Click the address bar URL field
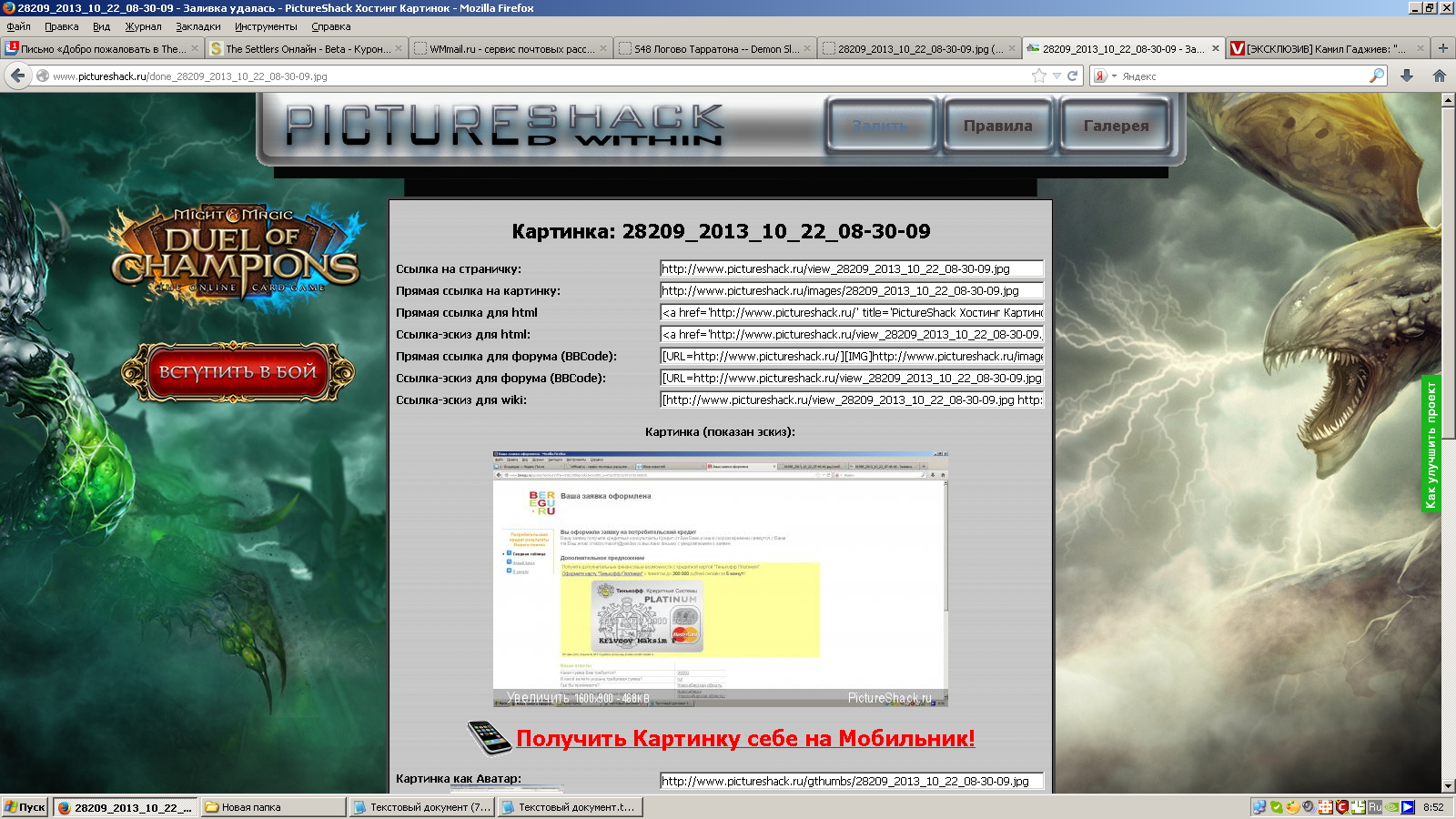 pyautogui.click(x=537, y=76)
